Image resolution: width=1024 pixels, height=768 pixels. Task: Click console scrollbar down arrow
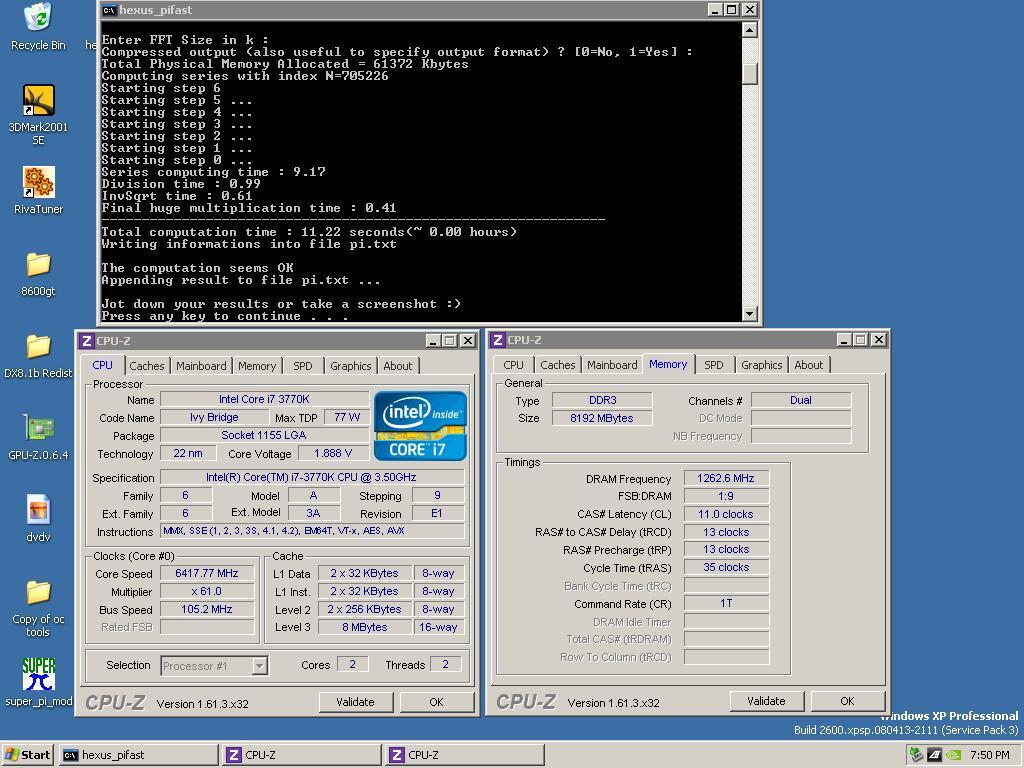click(x=750, y=314)
